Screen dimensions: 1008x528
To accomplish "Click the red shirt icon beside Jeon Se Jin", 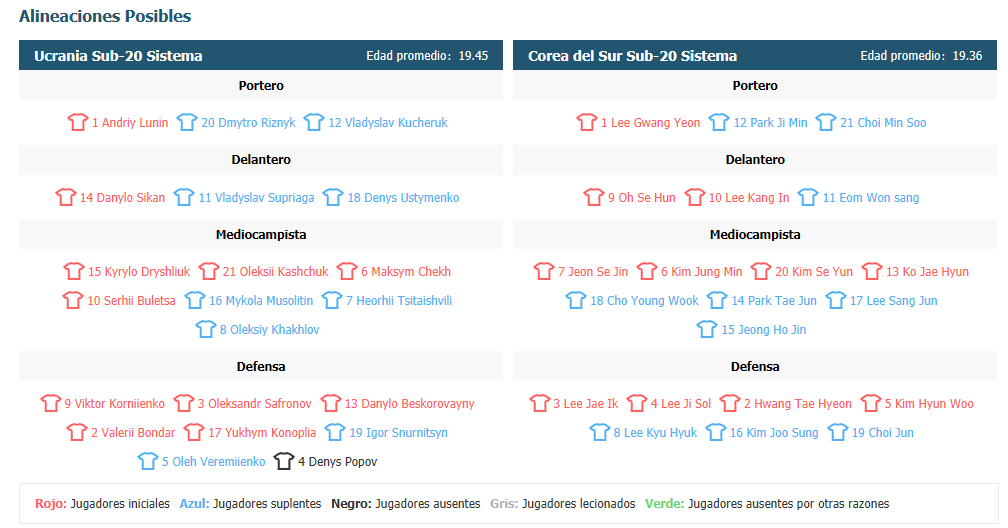I will tap(544, 271).
